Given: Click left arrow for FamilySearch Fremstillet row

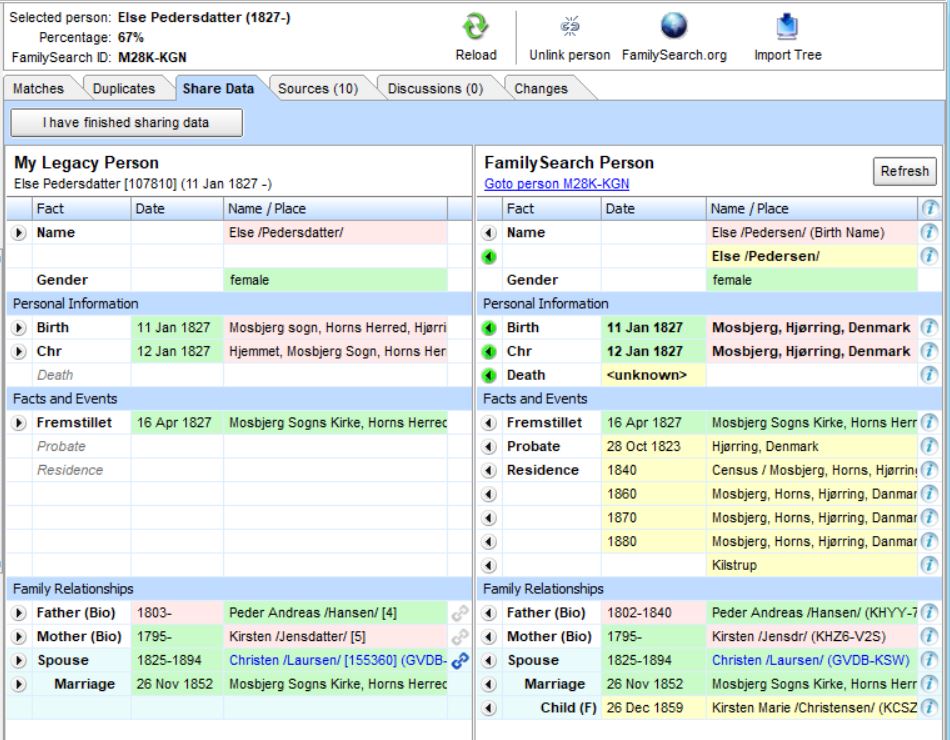Looking at the screenshot, I should [489, 423].
